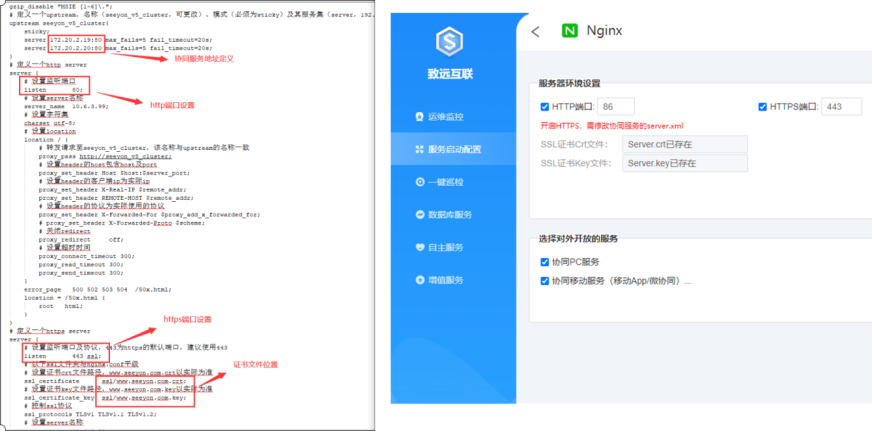872x431 pixels.
Task: Click the 致远互联 brand name text
Action: pos(450,73)
